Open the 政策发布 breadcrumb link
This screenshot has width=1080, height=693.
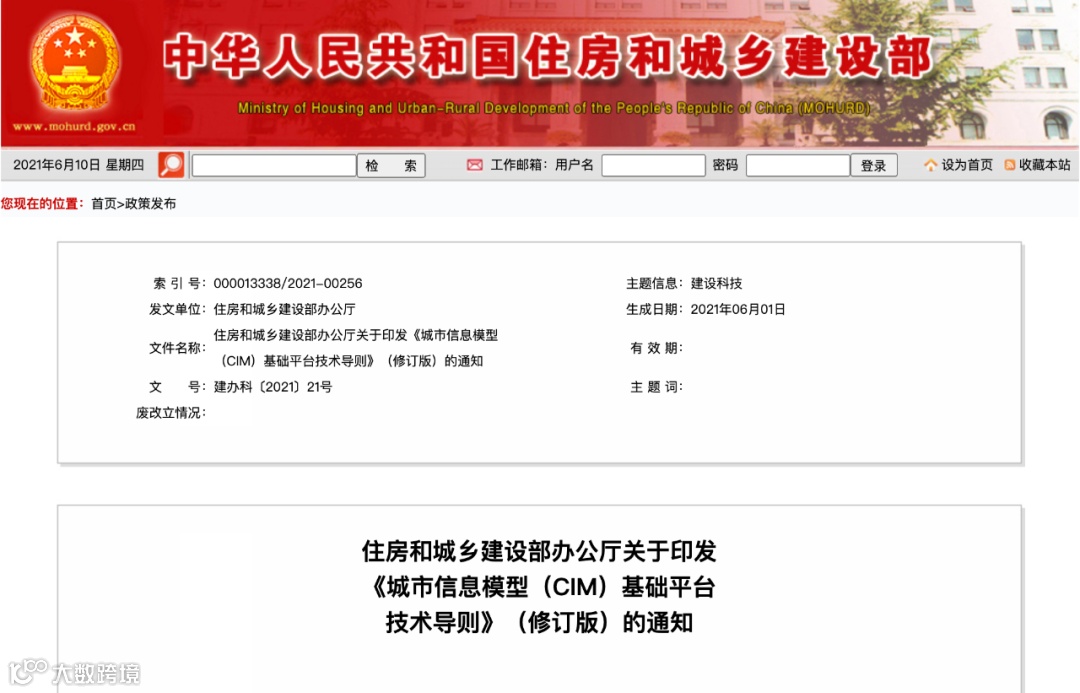[x=150, y=203]
